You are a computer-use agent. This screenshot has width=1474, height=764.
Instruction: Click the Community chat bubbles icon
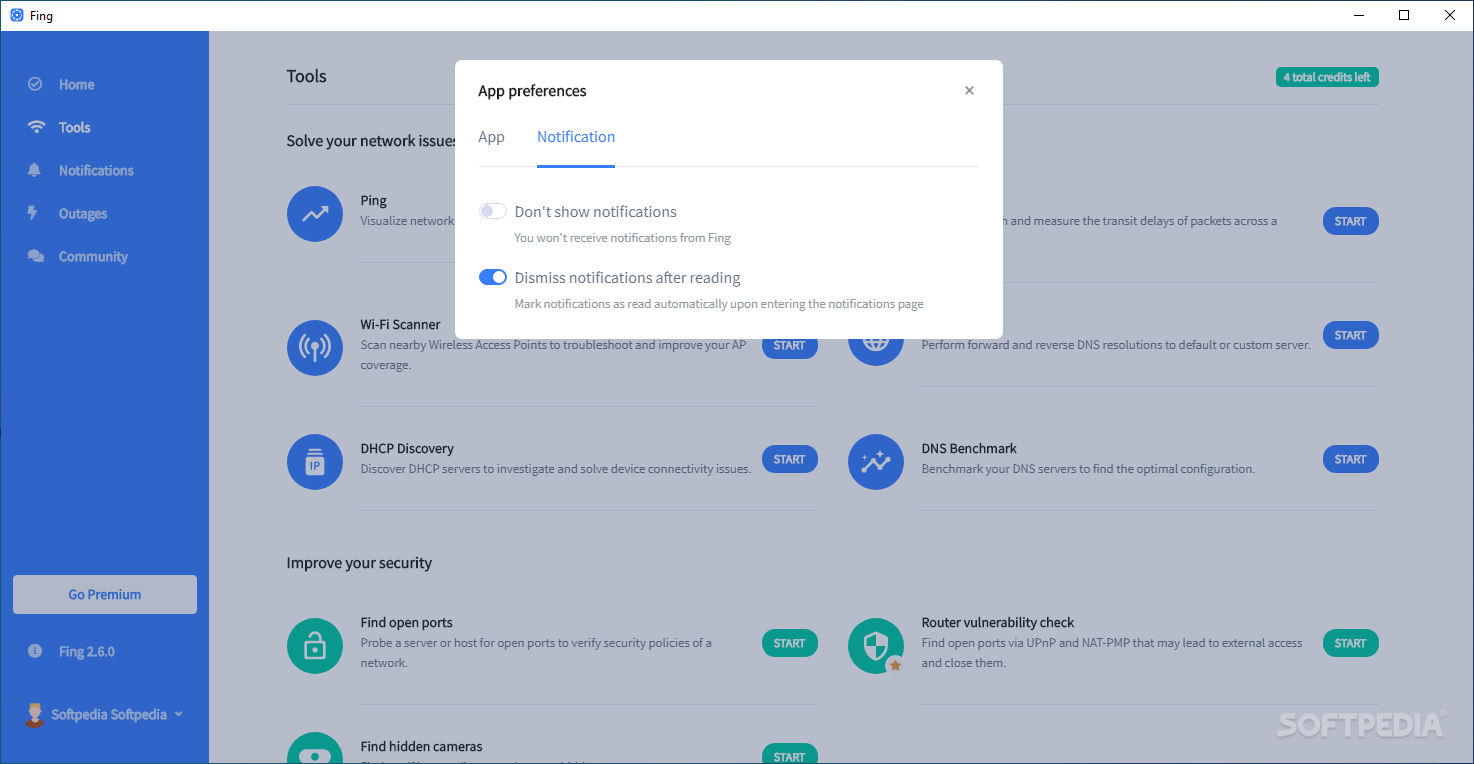36,256
